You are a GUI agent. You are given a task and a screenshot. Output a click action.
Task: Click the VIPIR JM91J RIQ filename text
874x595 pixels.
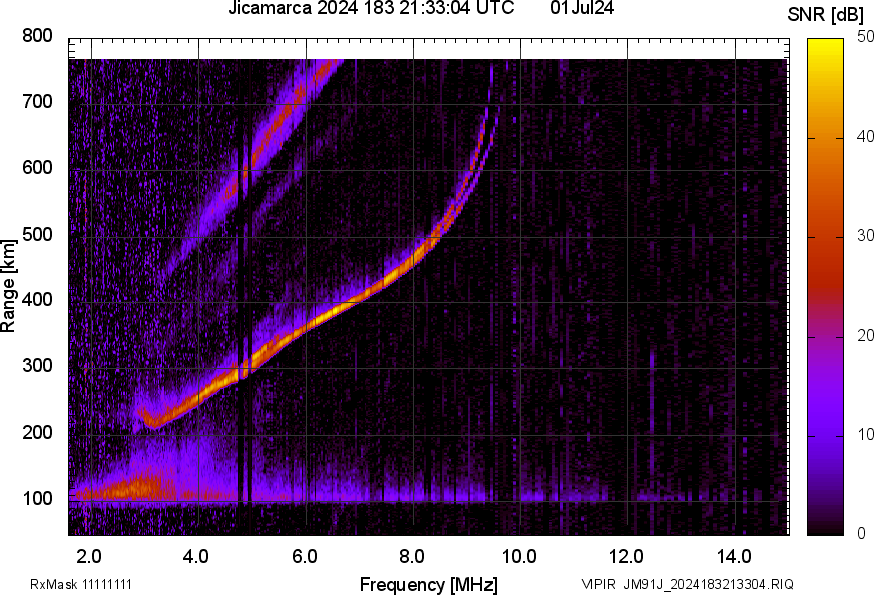[687, 584]
